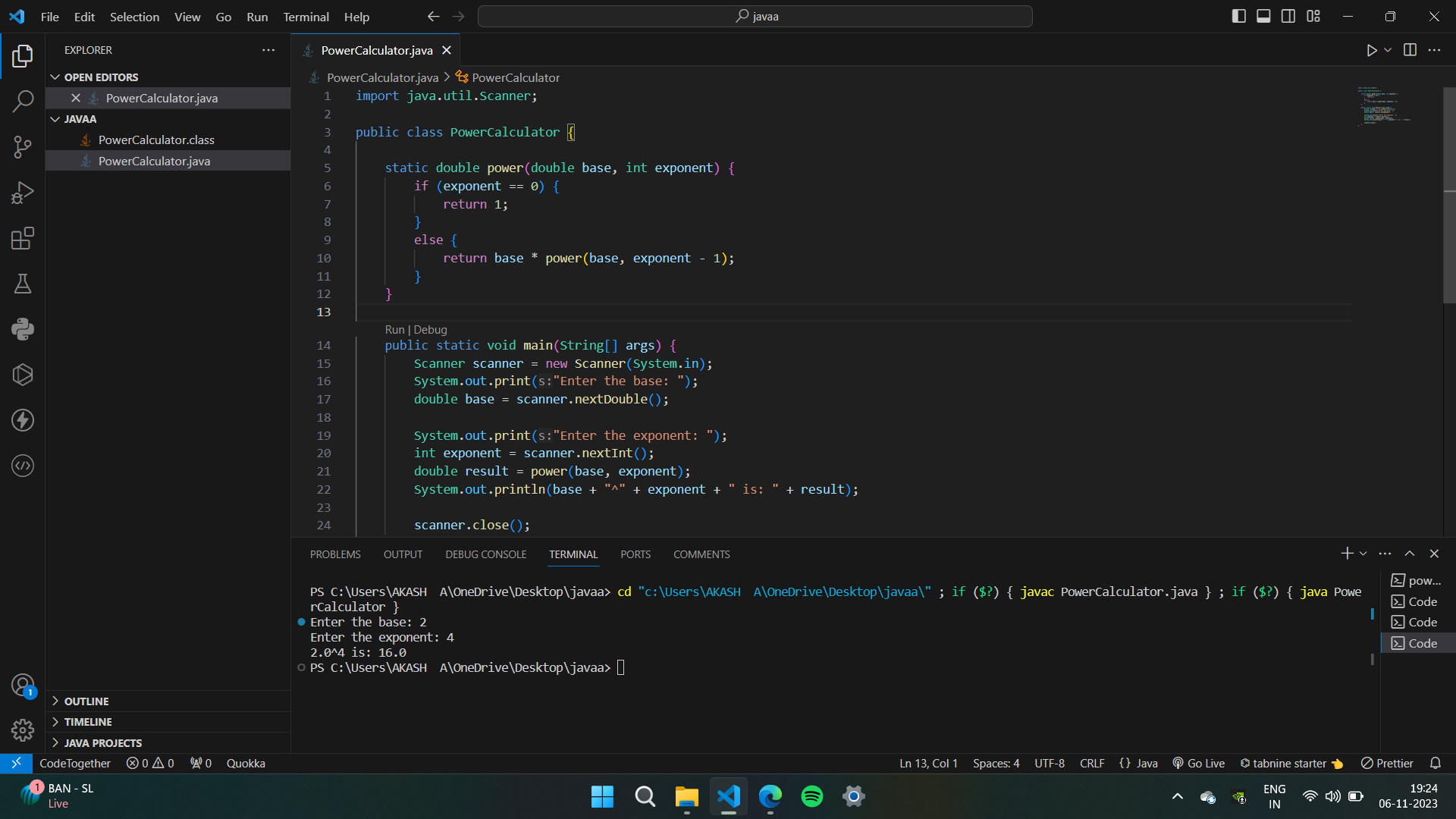The height and width of the screenshot is (819, 1456).
Task: Open Spotify from the taskbar
Action: (x=811, y=796)
